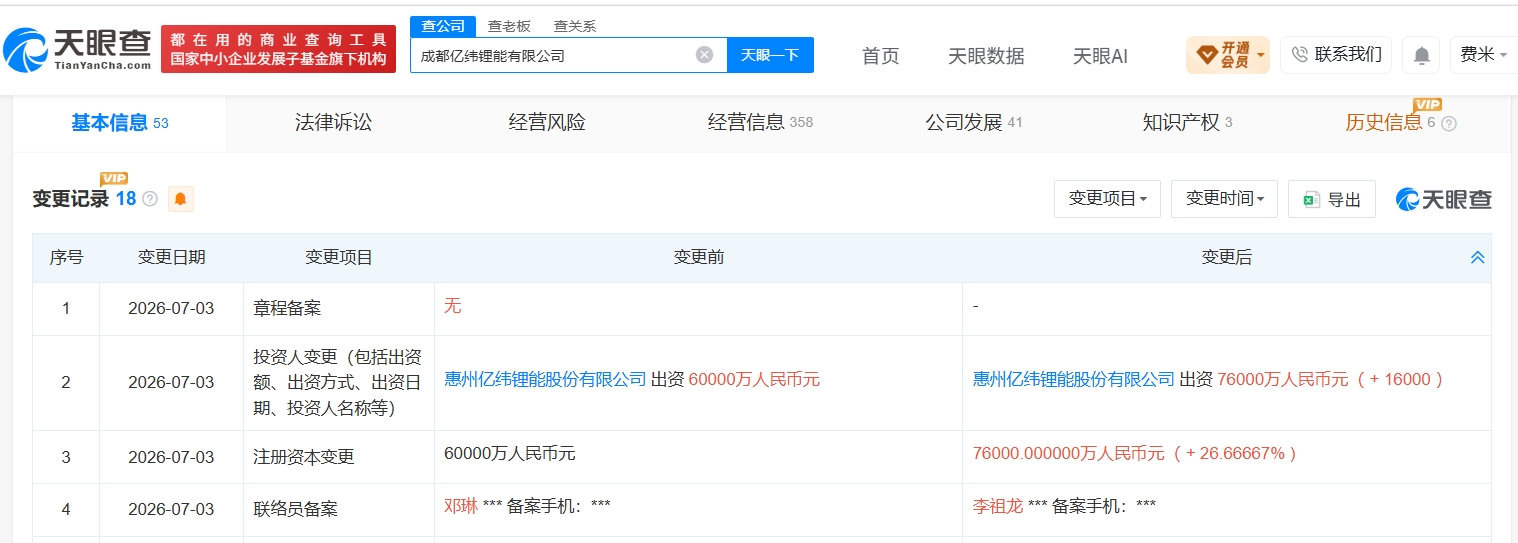
Task: Click the help icon beside 历史信息 6
Action: coord(1449,124)
